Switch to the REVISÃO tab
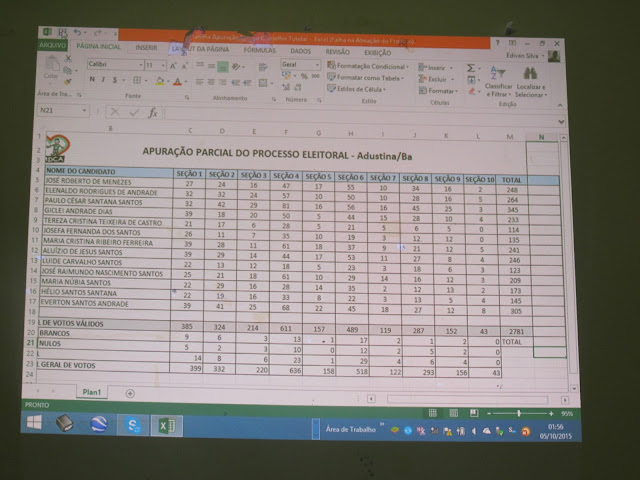640x480 pixels. pos(338,52)
